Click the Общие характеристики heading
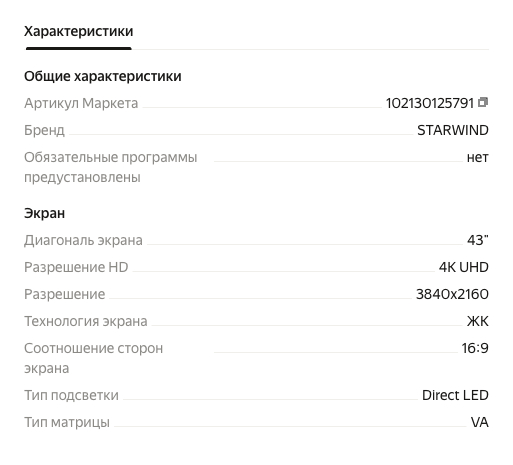 coord(103,76)
